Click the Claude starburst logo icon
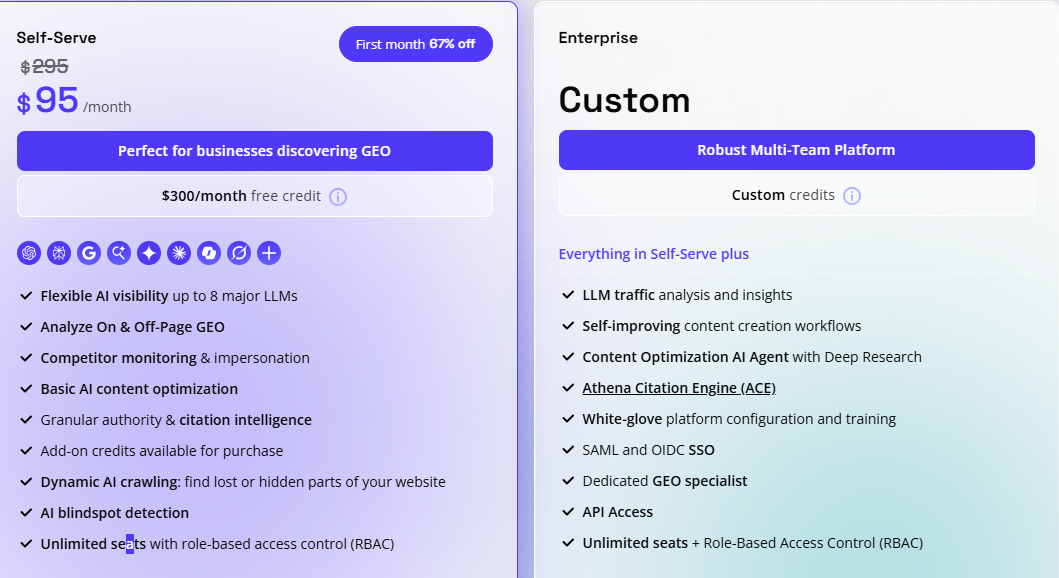Image resolution: width=1059 pixels, height=578 pixels. (179, 253)
